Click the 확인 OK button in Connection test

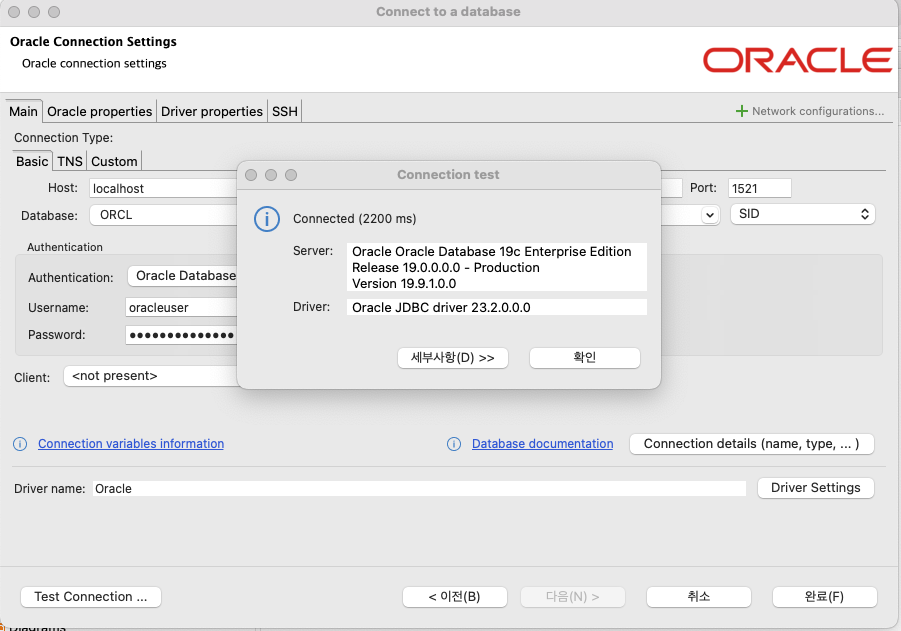[x=584, y=358]
